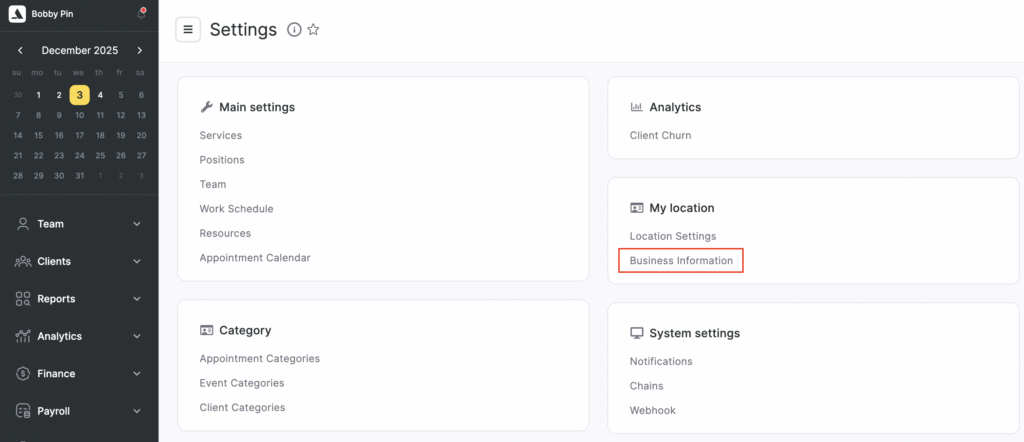Click the Reports grid icon
The width and height of the screenshot is (1024, 442).
[22, 299]
